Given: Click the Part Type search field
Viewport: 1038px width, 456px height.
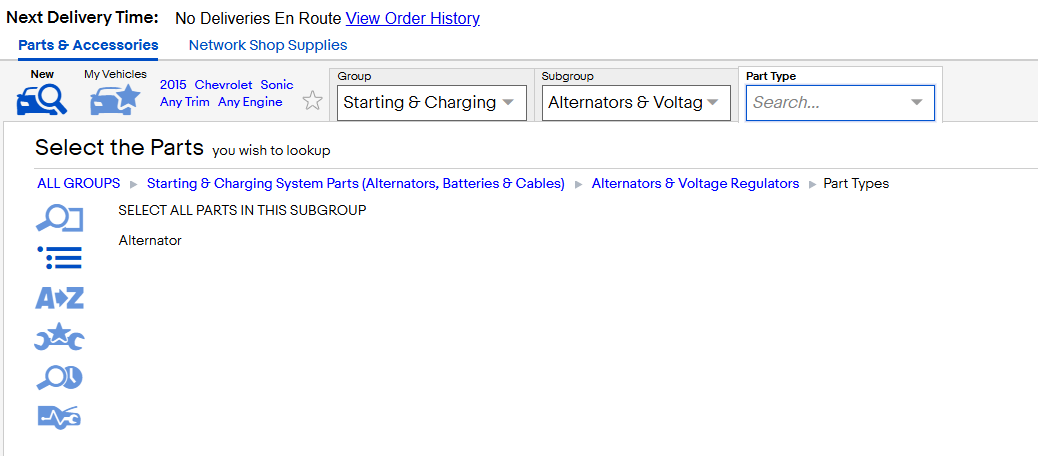Looking at the screenshot, I should click(840, 103).
